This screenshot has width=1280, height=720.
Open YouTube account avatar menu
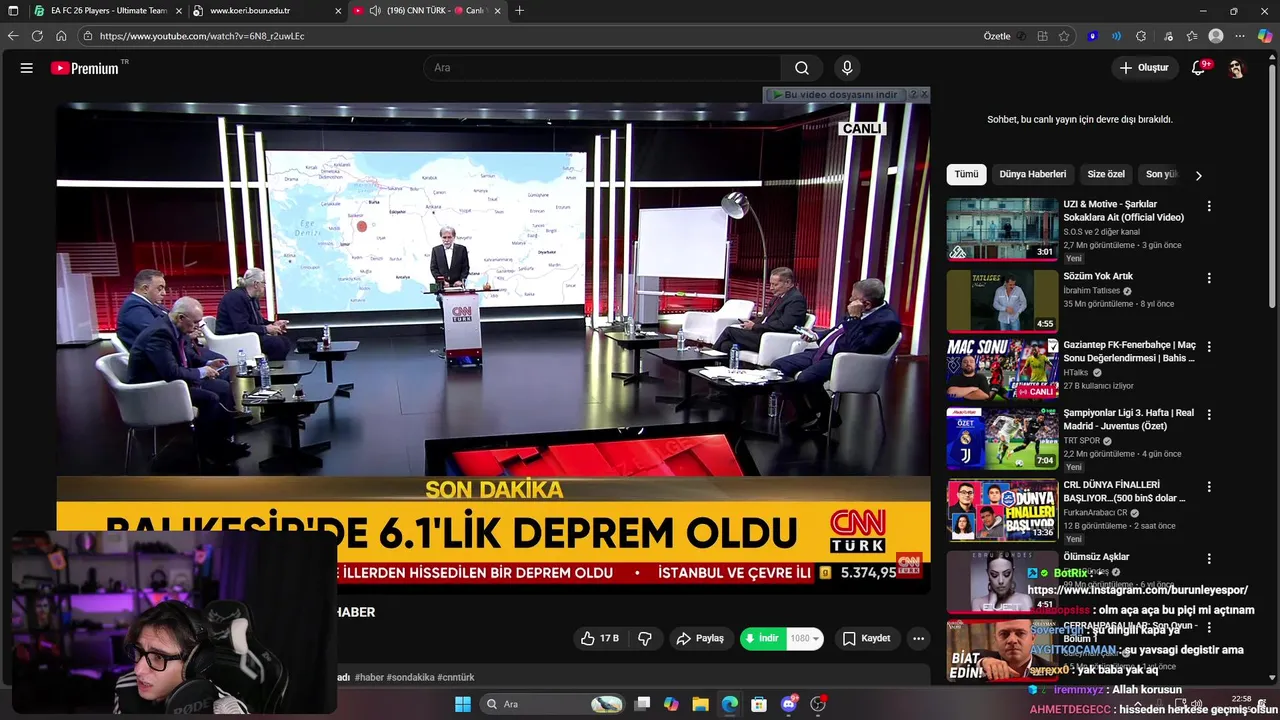[1237, 68]
